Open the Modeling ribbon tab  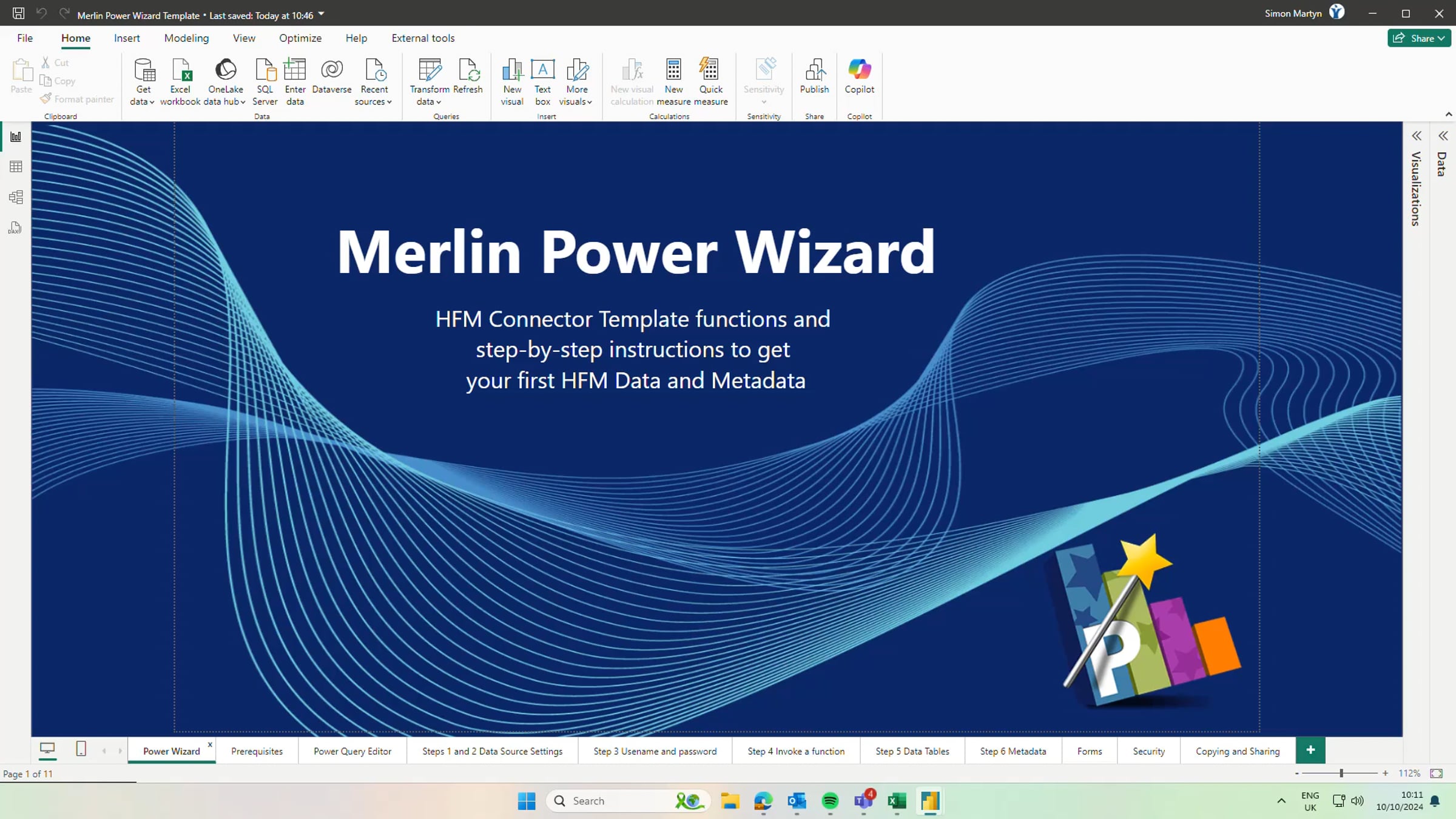pyautogui.click(x=186, y=38)
